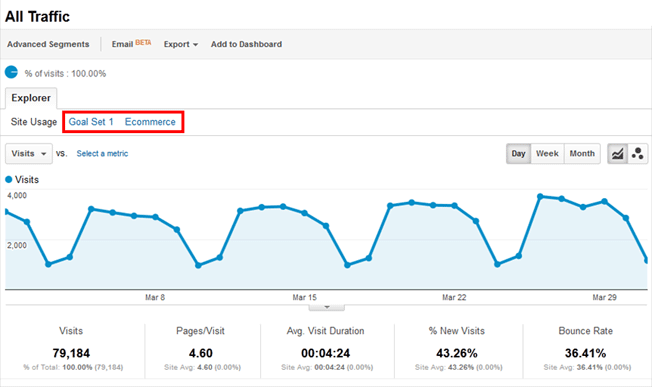Screen dimensions: 652x387
Task: Click the Mar 22 axis label
Action: pos(454,297)
